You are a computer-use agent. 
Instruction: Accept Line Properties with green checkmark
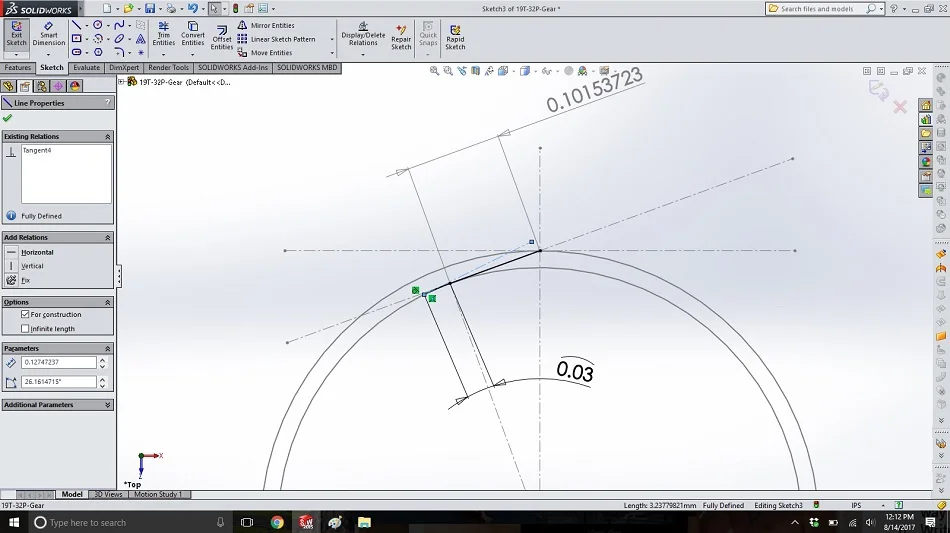click(7, 118)
